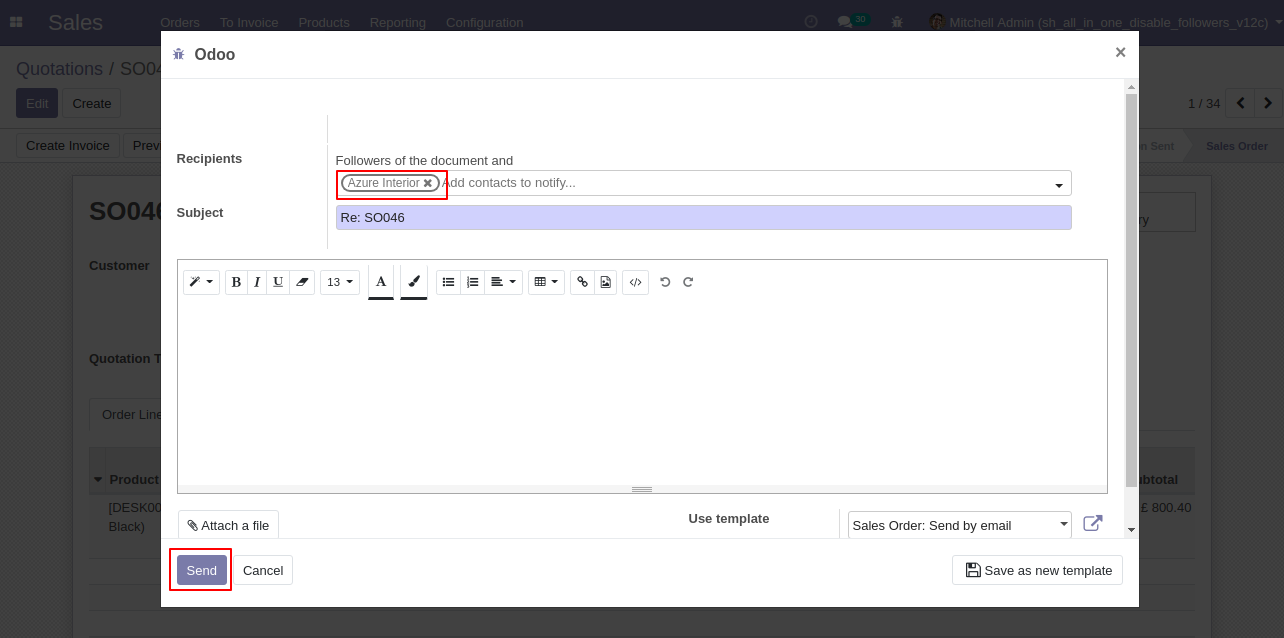Click the eraser remove-format icon
The width and height of the screenshot is (1284, 638).
tap(302, 282)
